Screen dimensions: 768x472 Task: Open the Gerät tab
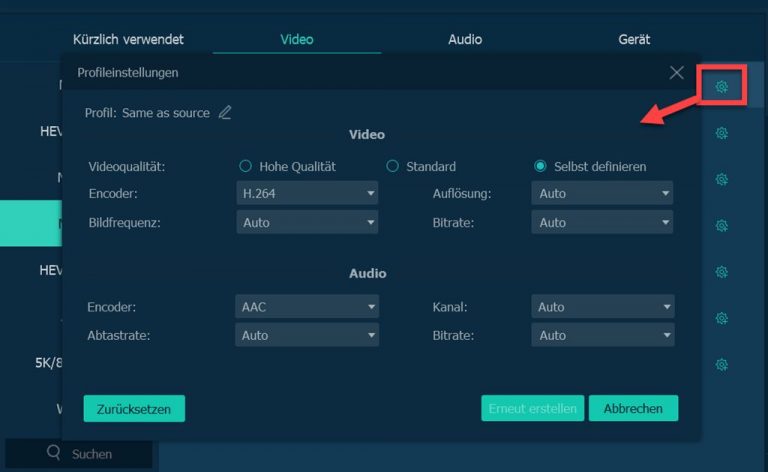coord(634,40)
